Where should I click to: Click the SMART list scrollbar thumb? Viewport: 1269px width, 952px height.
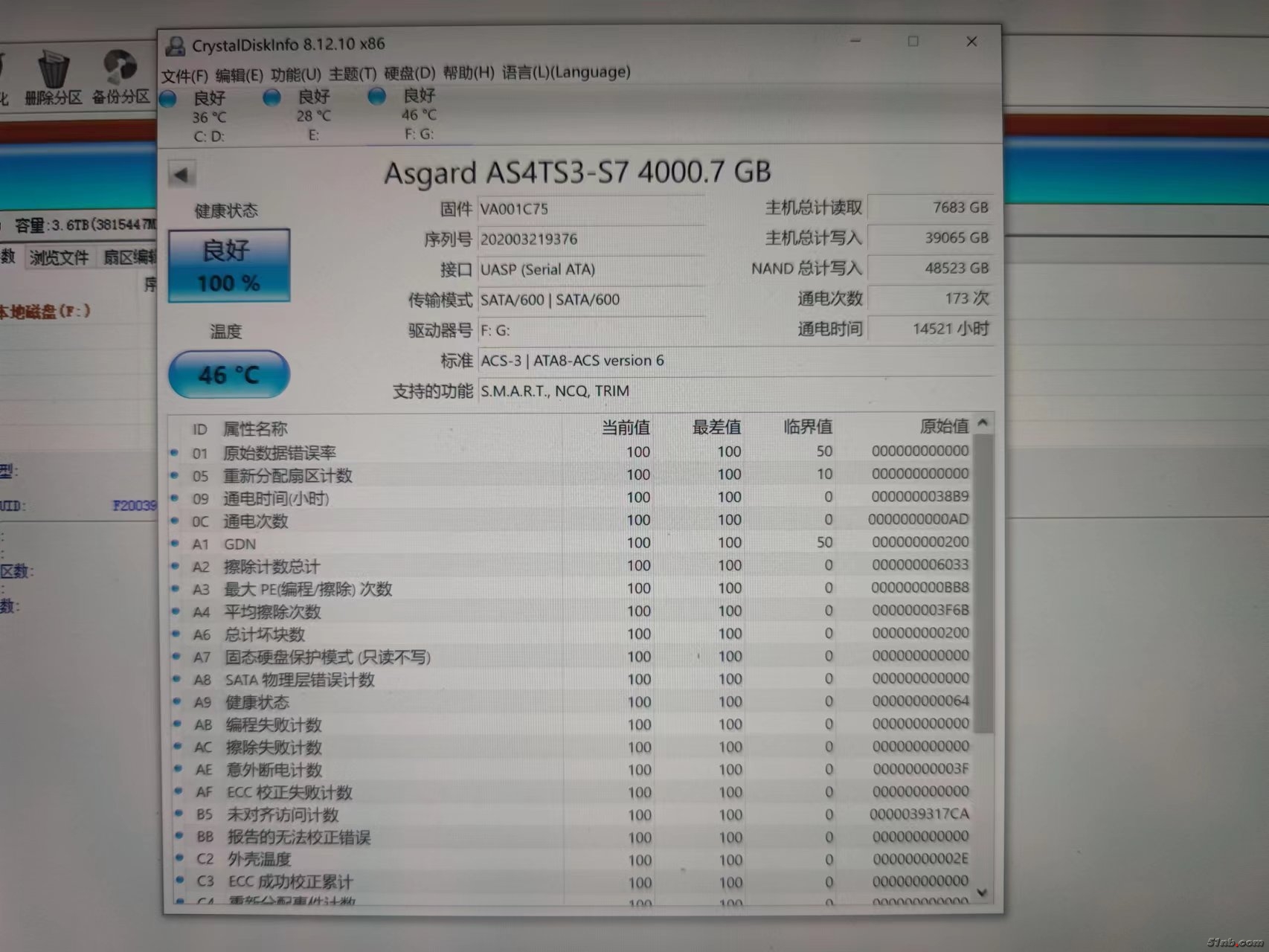coord(983,583)
